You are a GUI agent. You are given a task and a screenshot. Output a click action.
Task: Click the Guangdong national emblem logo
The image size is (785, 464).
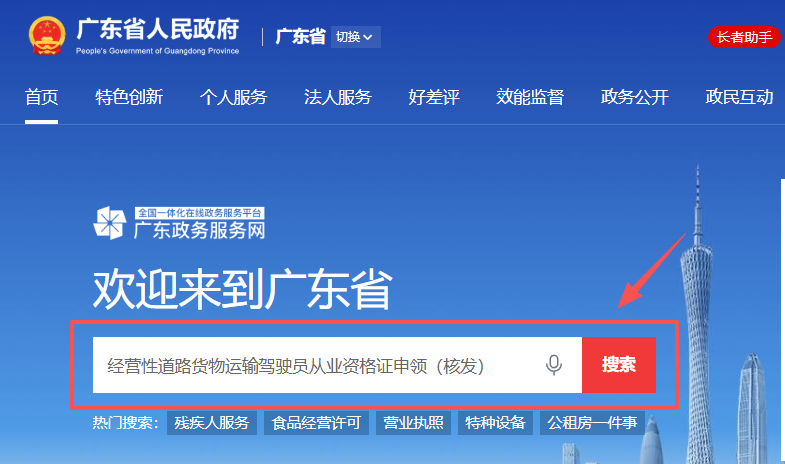click(x=46, y=36)
